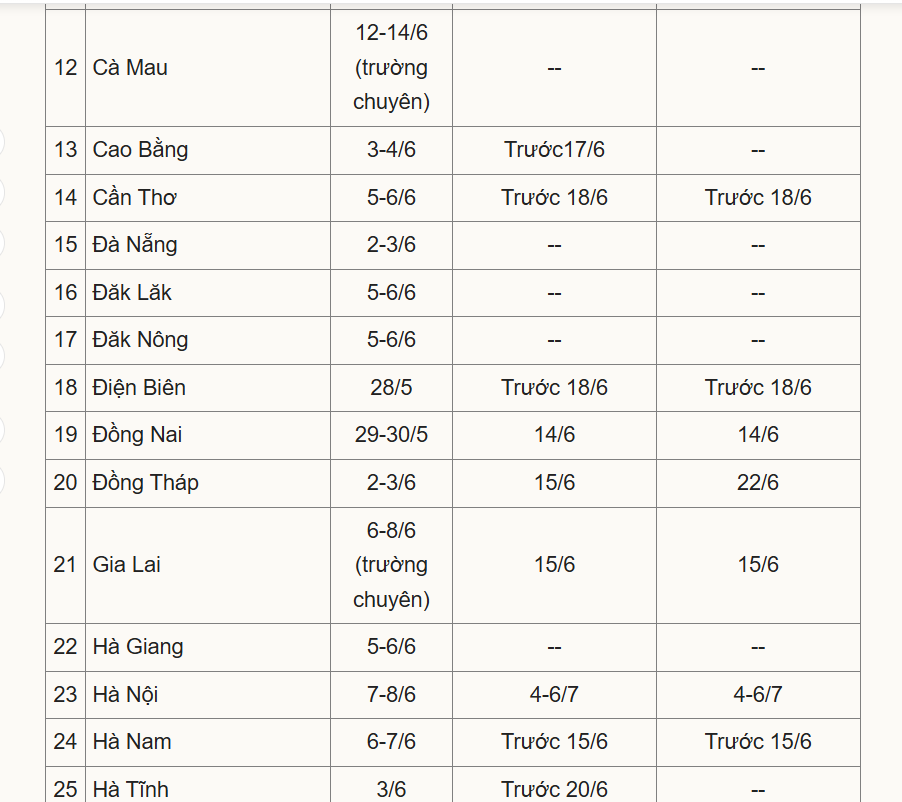Select the Hà Tĩnh table cell
Screen dimensions: 902x802
[x=130, y=789]
